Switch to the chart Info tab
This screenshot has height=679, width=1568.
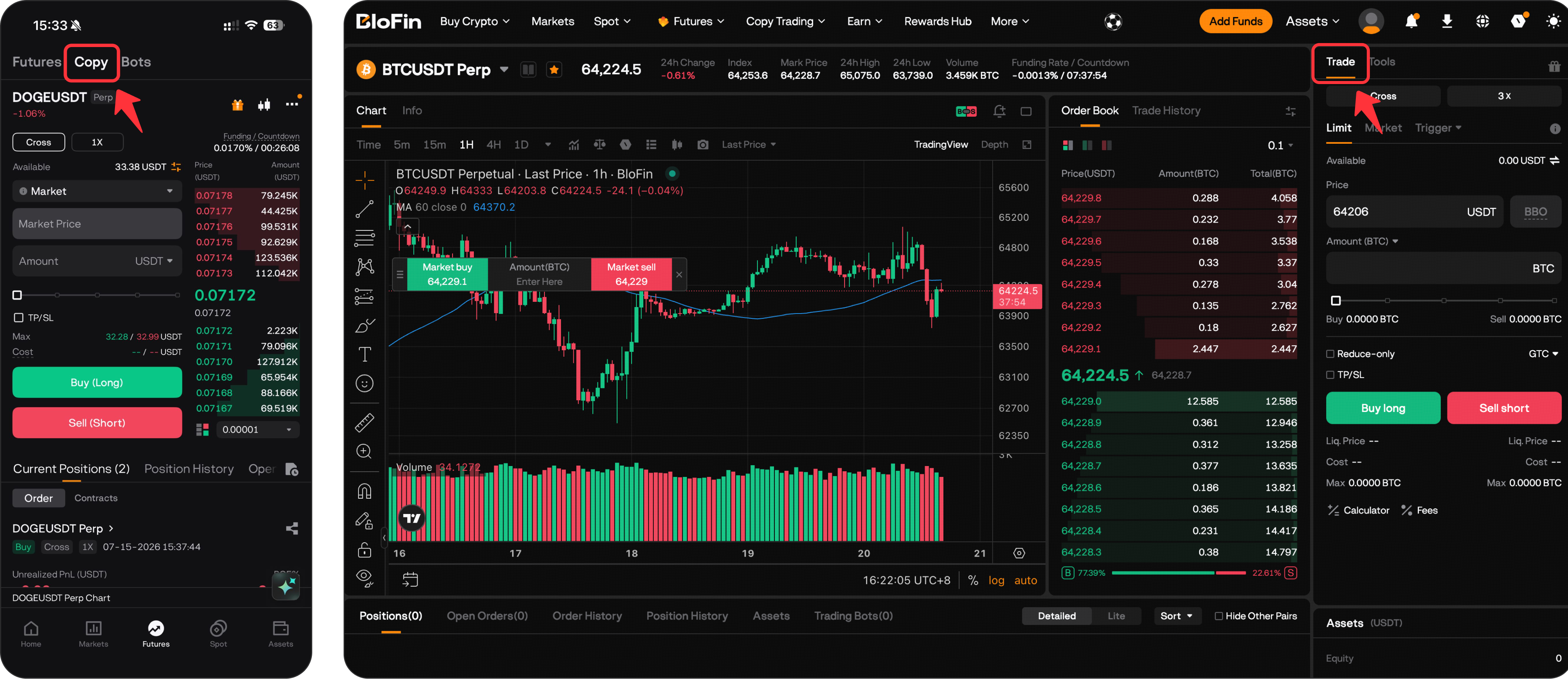pyautogui.click(x=412, y=111)
